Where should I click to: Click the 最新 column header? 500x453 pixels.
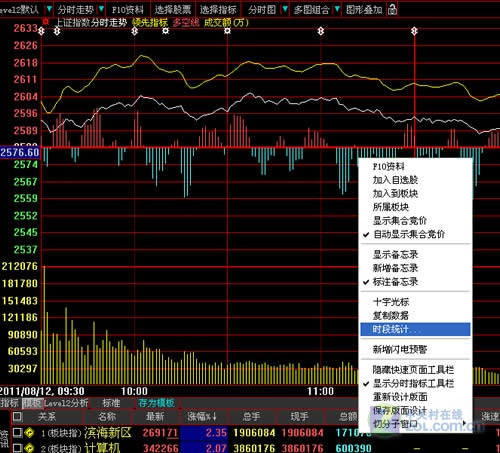(x=155, y=416)
